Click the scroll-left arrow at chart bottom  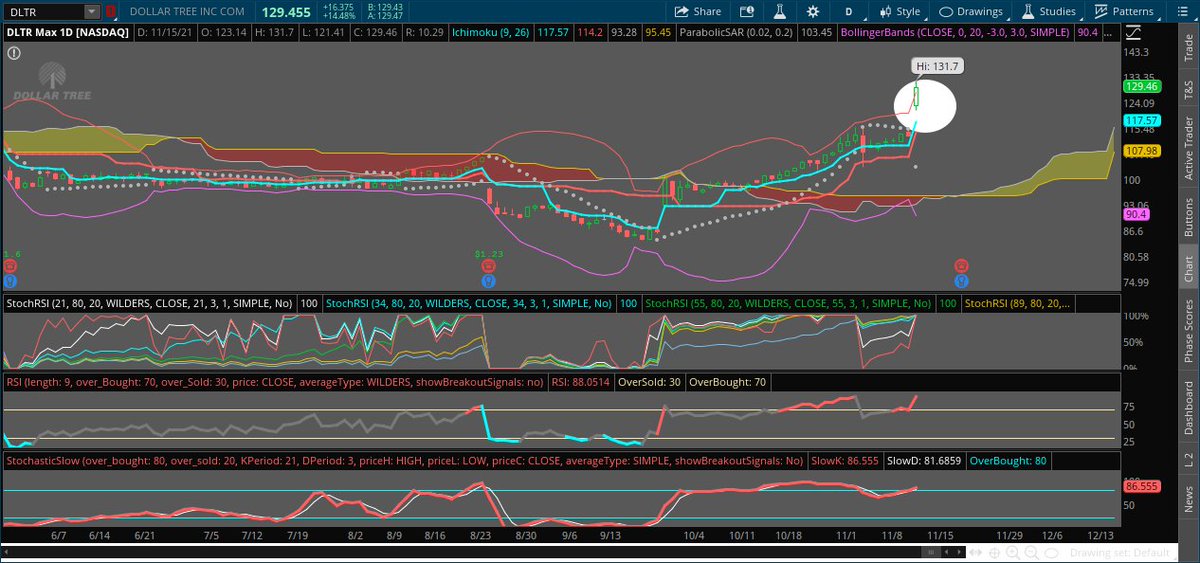(x=946, y=552)
